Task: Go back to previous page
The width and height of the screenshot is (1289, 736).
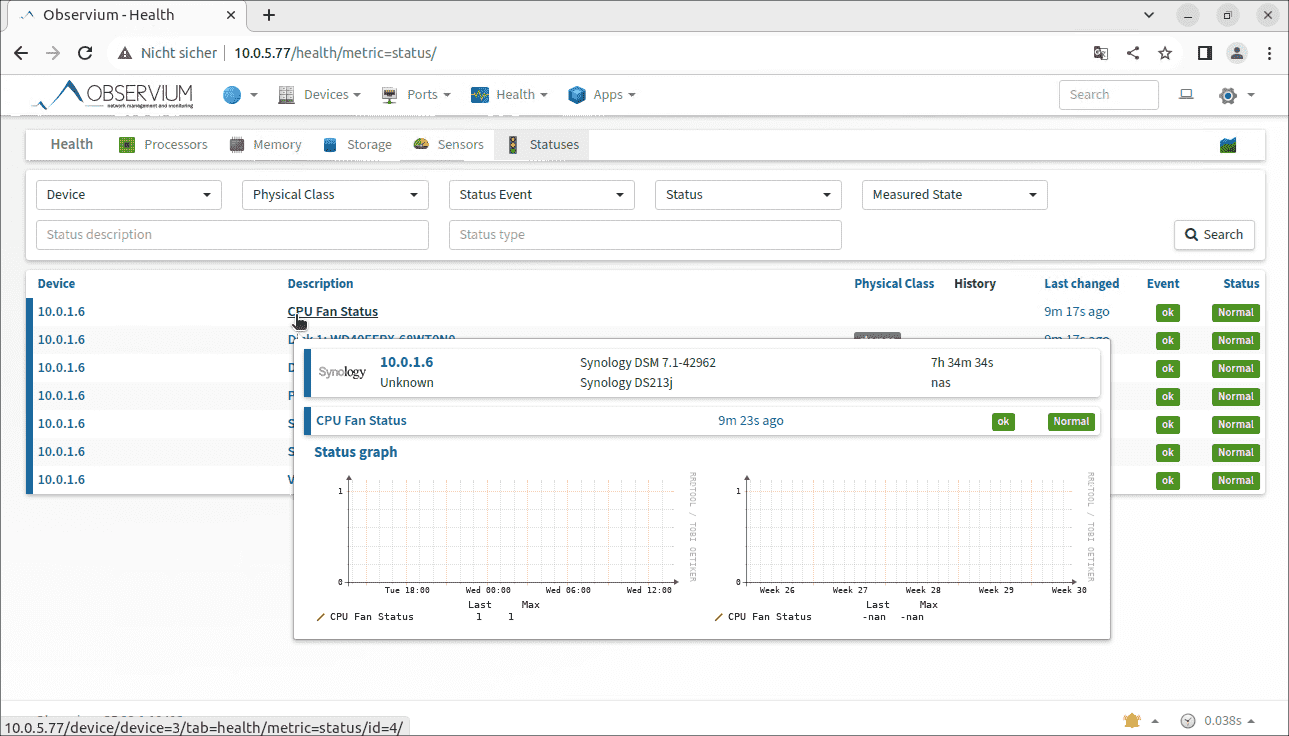Action: (21, 53)
